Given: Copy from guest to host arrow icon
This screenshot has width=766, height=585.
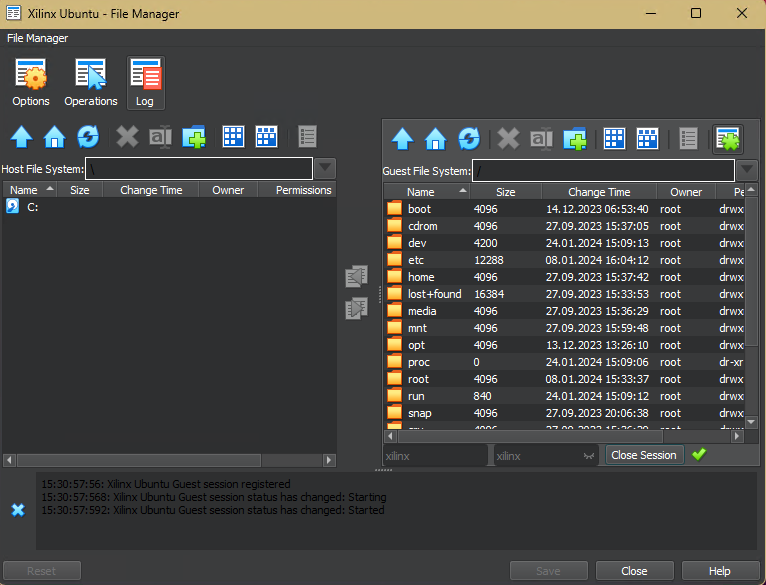Looking at the screenshot, I should 357,277.
